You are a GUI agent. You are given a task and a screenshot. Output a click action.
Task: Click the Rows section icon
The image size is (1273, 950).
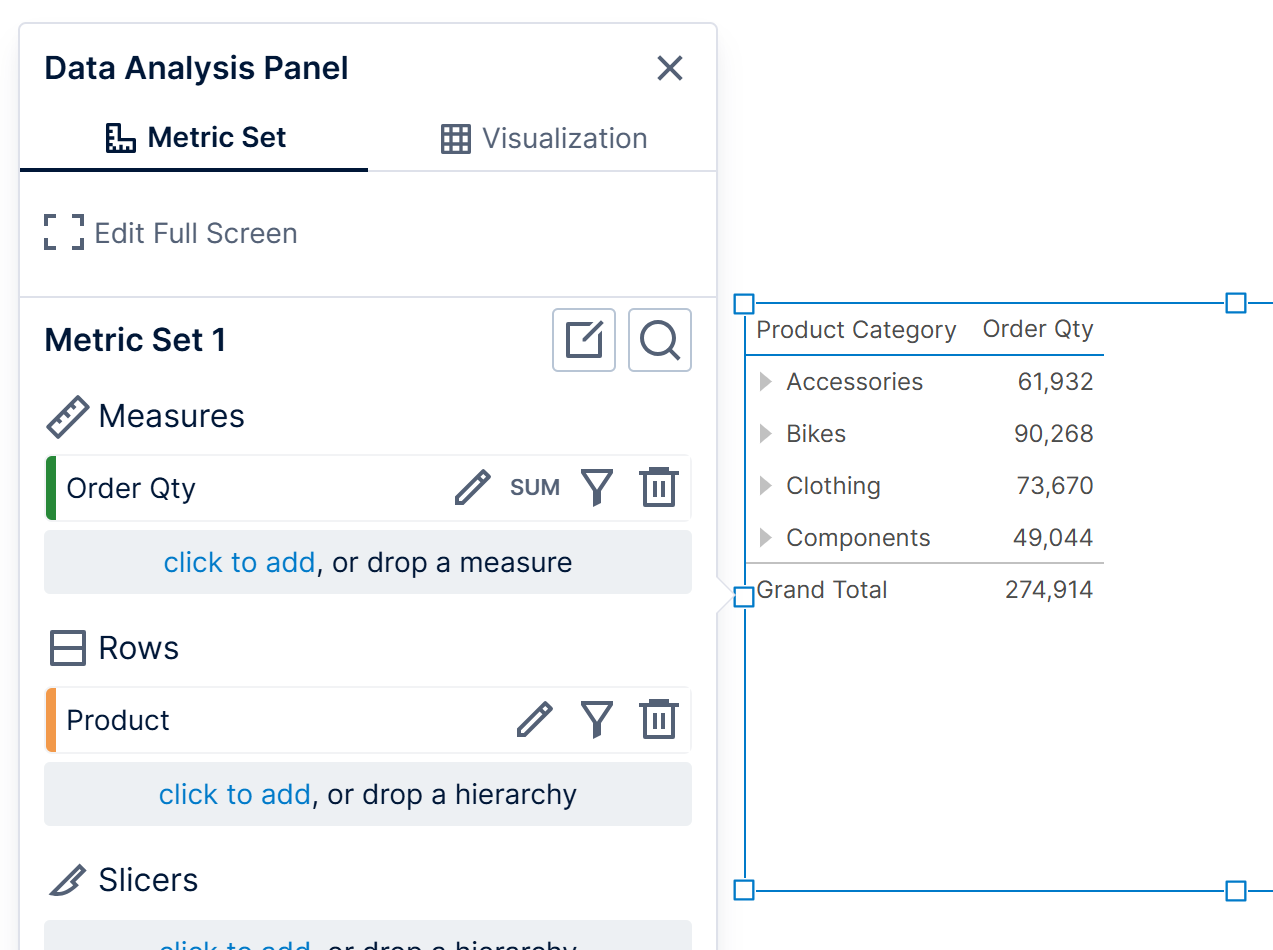pos(68,648)
